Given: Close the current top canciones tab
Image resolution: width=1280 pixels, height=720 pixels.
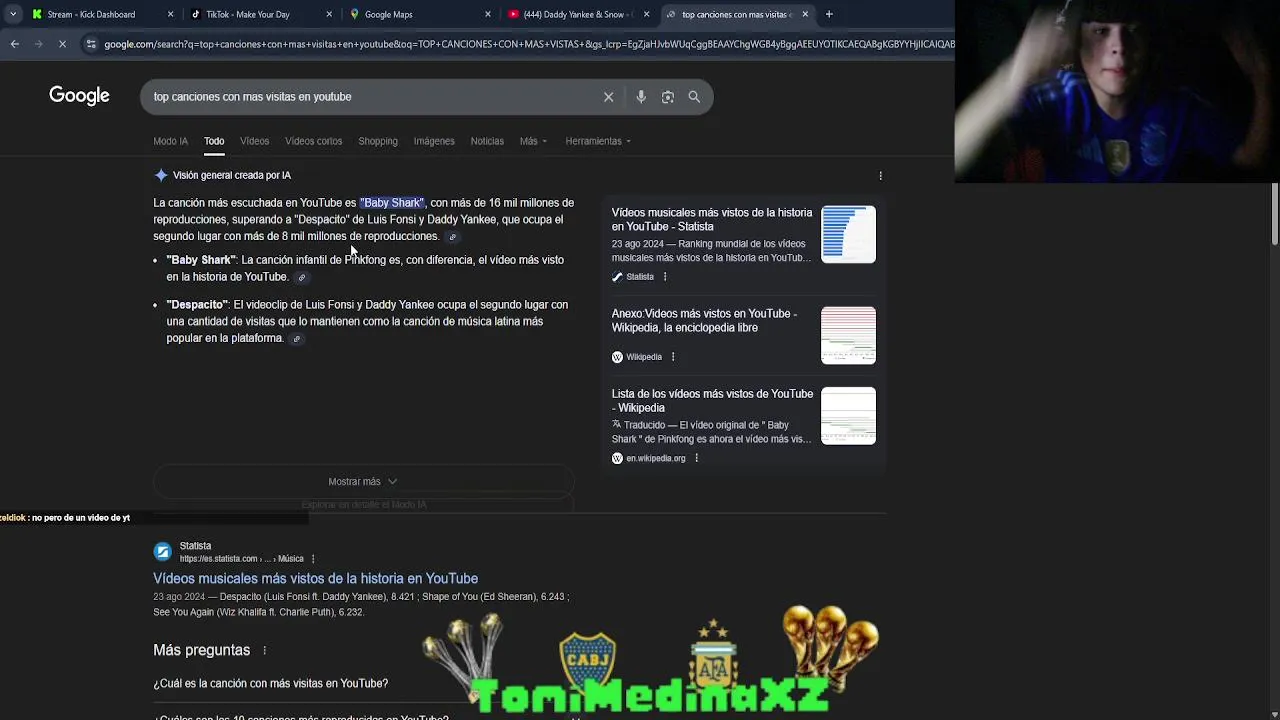Looking at the screenshot, I should tap(805, 14).
